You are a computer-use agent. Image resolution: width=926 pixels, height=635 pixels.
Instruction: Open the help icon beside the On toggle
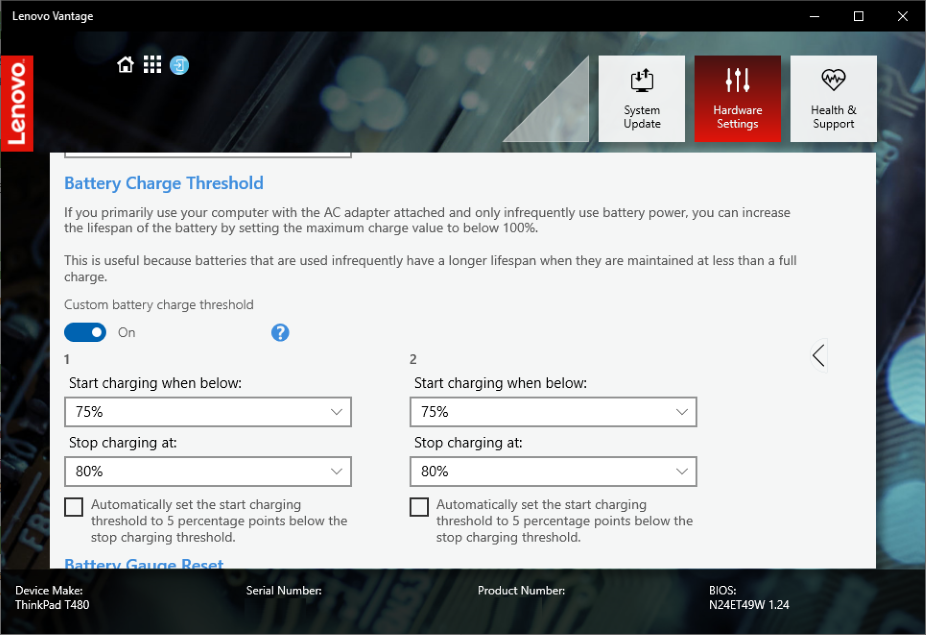pyautogui.click(x=280, y=333)
